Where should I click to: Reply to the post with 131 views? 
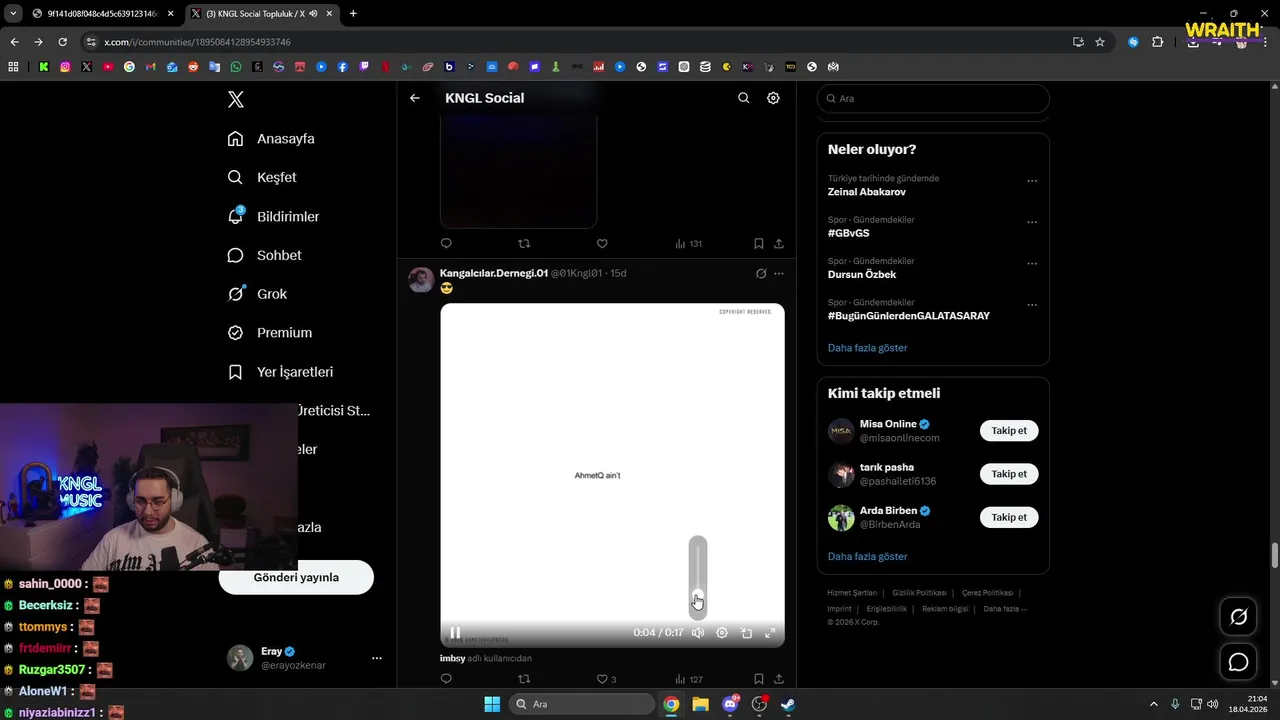click(446, 243)
